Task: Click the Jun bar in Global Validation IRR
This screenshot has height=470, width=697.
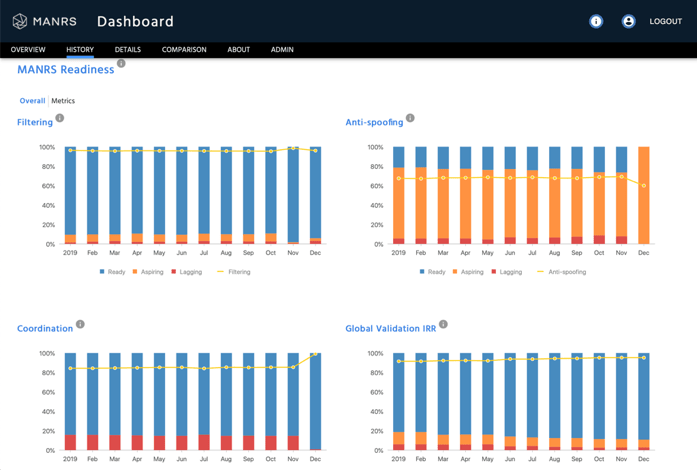Action: tap(510, 402)
